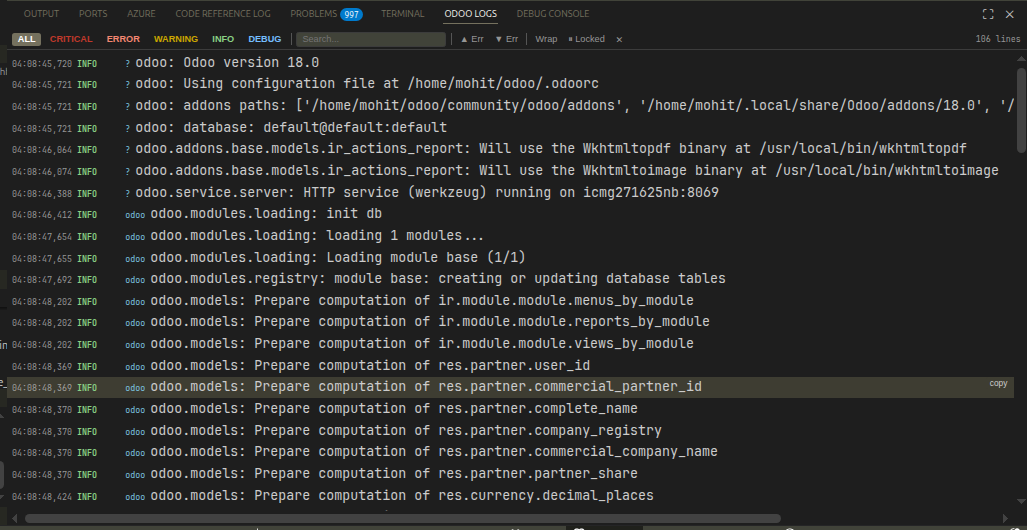Clear logs with the toolbar × icon
Image resolution: width=1027 pixels, height=530 pixels.
point(619,39)
